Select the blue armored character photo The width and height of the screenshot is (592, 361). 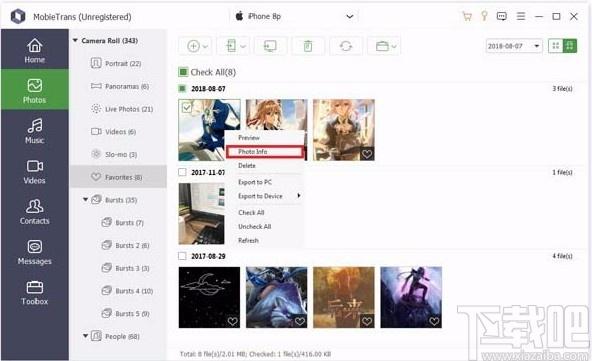coord(276,297)
